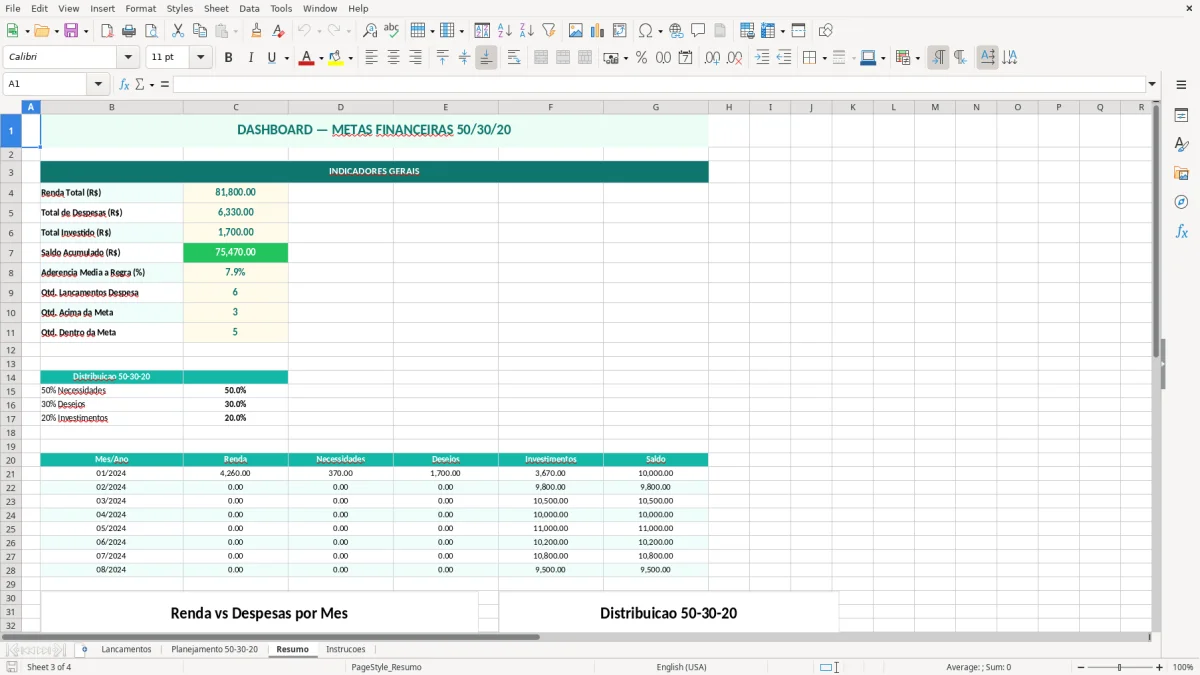Open sidebar Gallery icon
The height and width of the screenshot is (675, 1200).
[1181, 174]
